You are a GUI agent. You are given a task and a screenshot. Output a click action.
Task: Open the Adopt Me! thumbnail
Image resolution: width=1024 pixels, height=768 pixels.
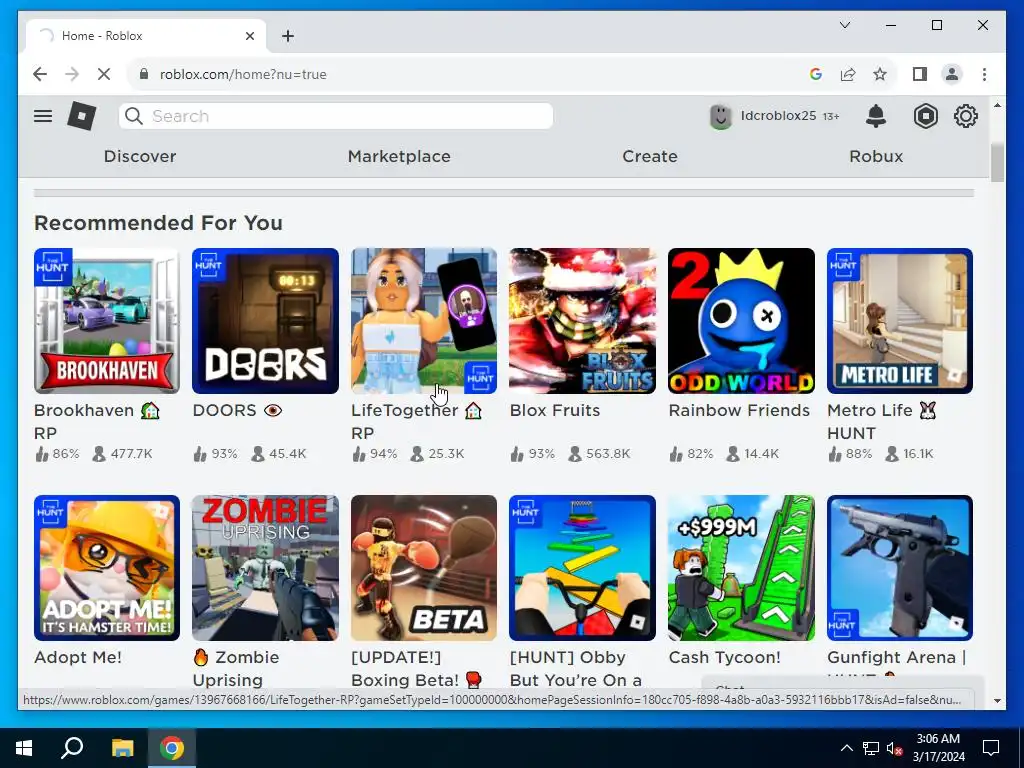click(x=107, y=568)
